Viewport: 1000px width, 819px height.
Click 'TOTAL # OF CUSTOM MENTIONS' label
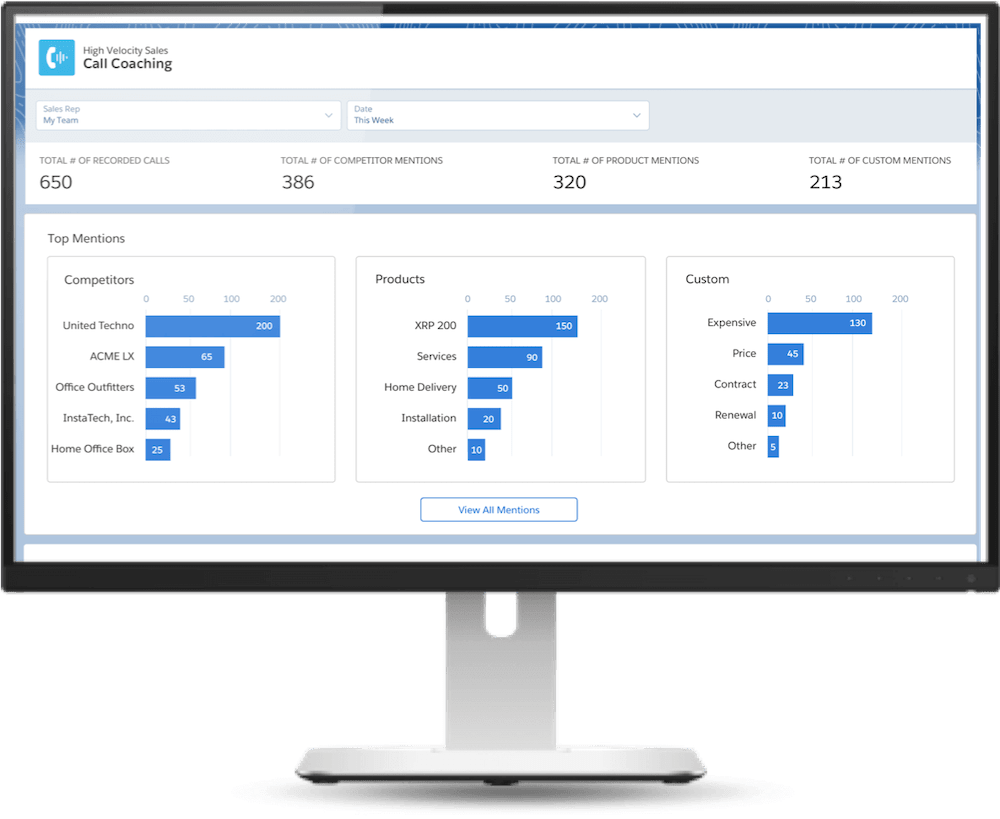(x=879, y=161)
